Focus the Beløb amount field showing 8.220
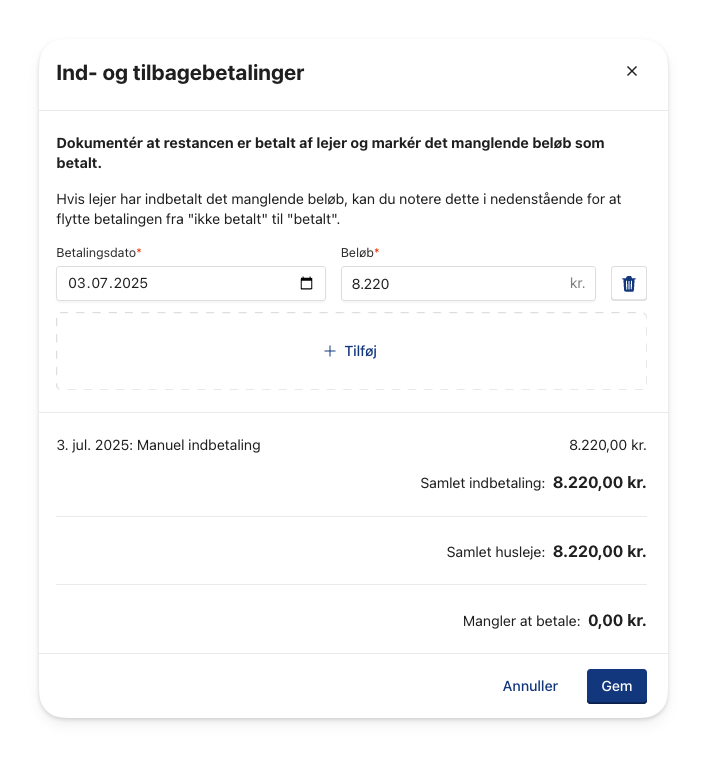Viewport: 707px width, 757px height. pyautogui.click(x=468, y=284)
